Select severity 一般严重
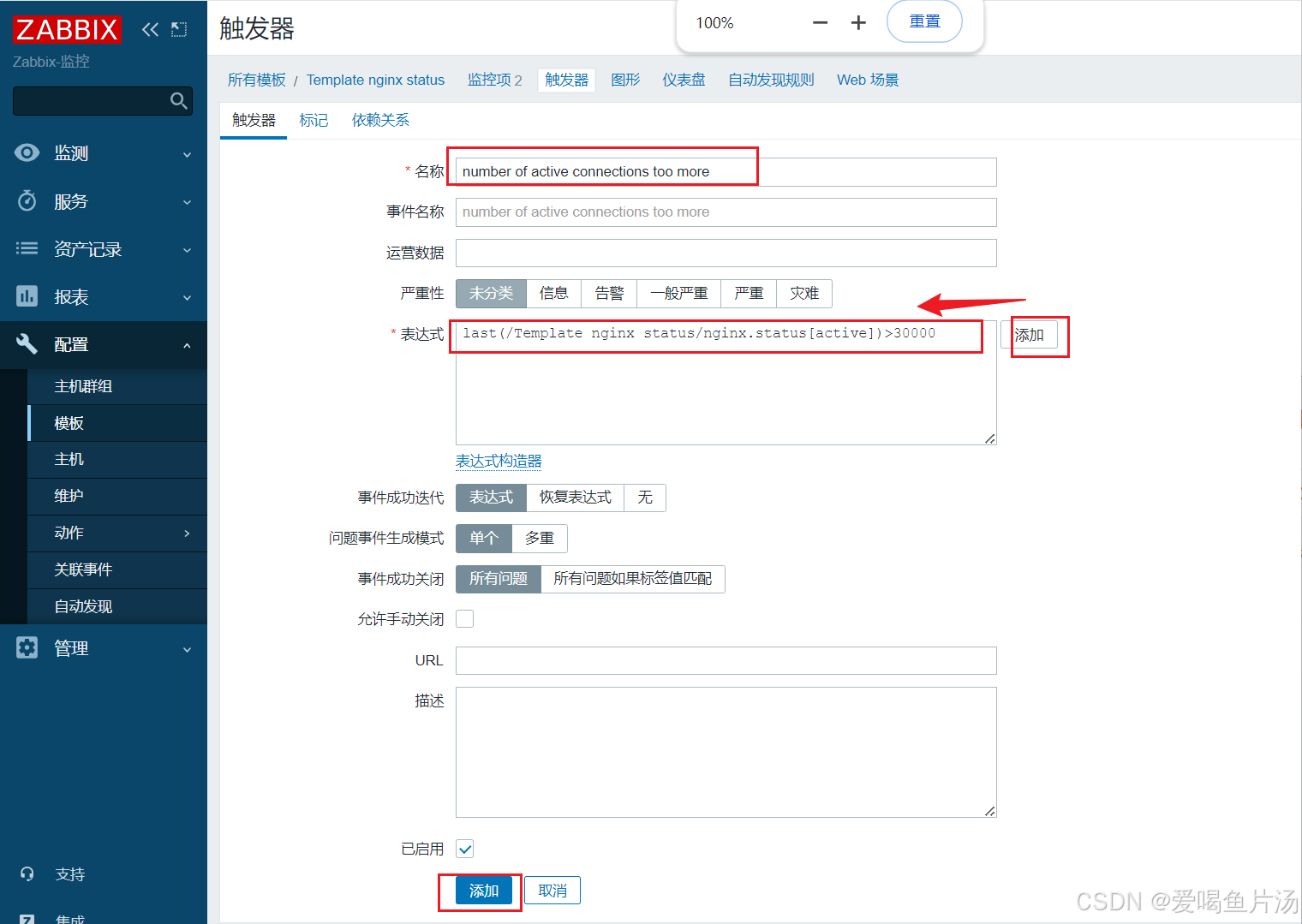1302x924 pixels. pos(679,294)
